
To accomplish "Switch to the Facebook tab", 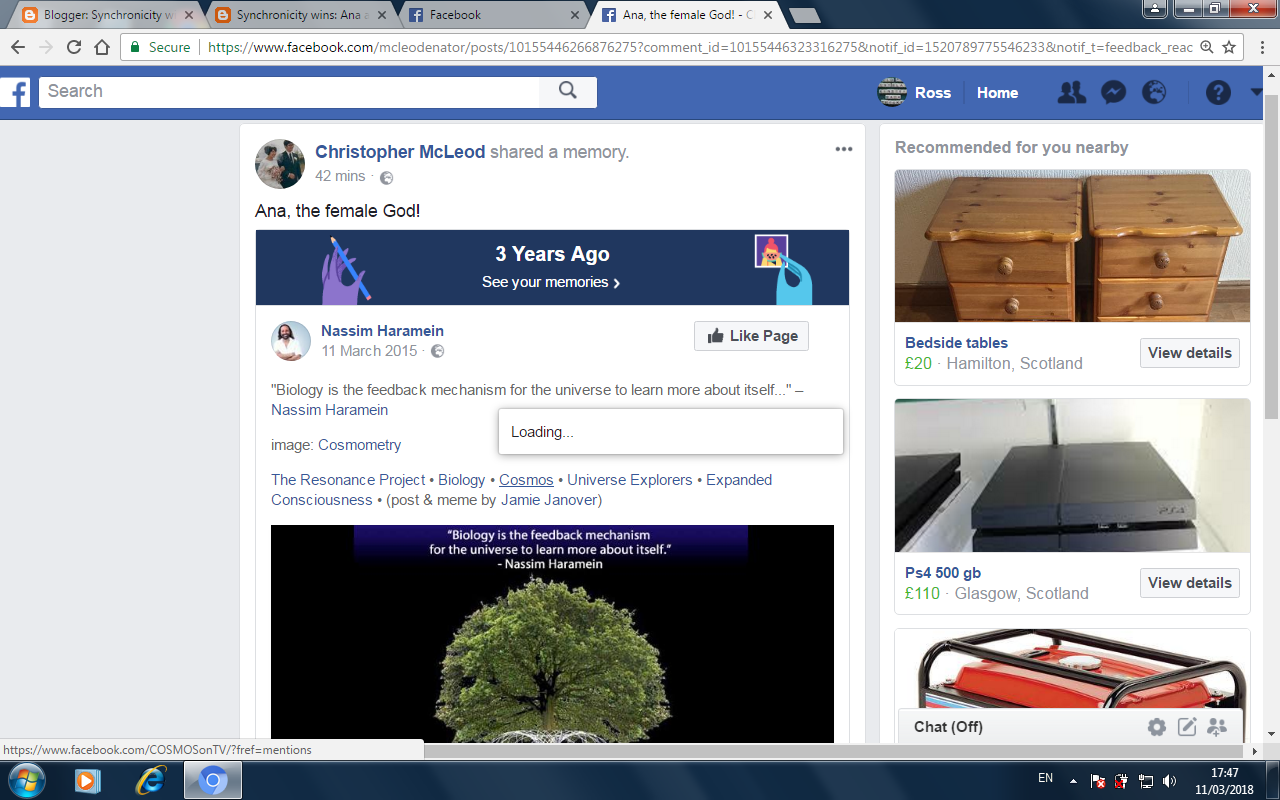I will coord(493,15).
